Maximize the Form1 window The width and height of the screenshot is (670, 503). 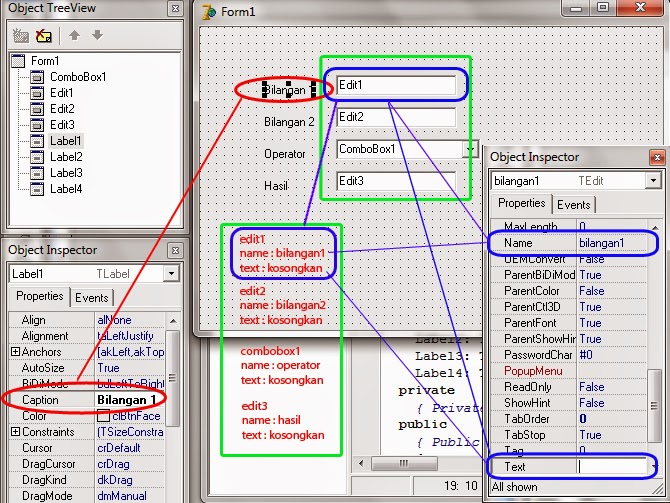point(603,8)
